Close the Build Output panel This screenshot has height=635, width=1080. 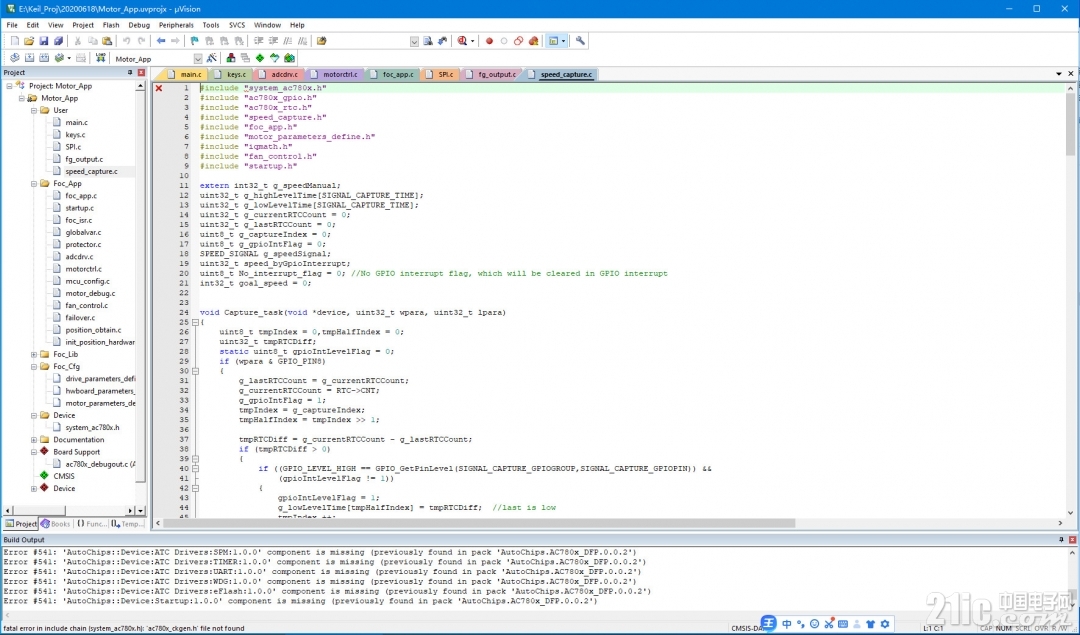[x=1072, y=540]
